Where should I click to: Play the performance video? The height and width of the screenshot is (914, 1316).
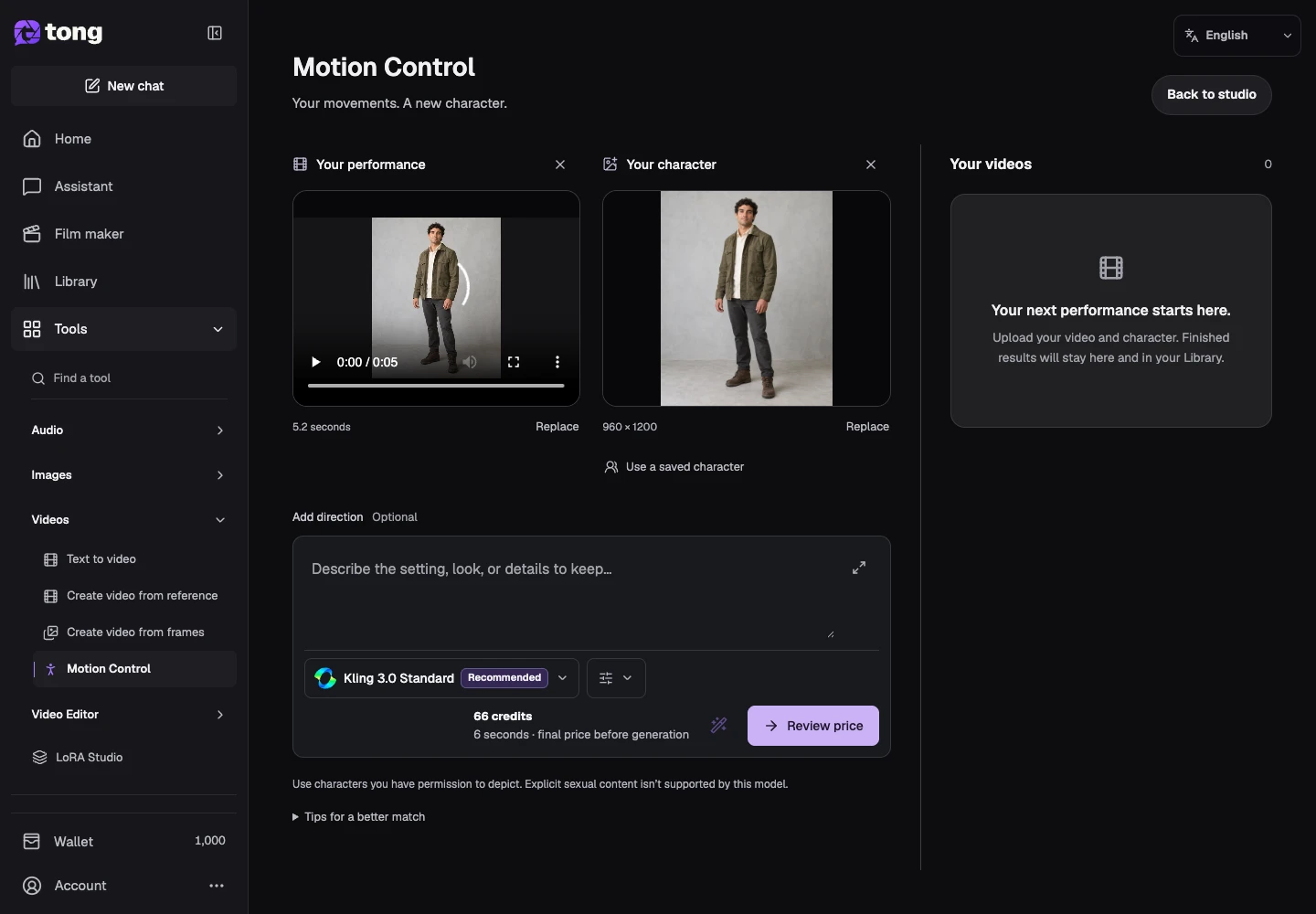[x=316, y=362]
